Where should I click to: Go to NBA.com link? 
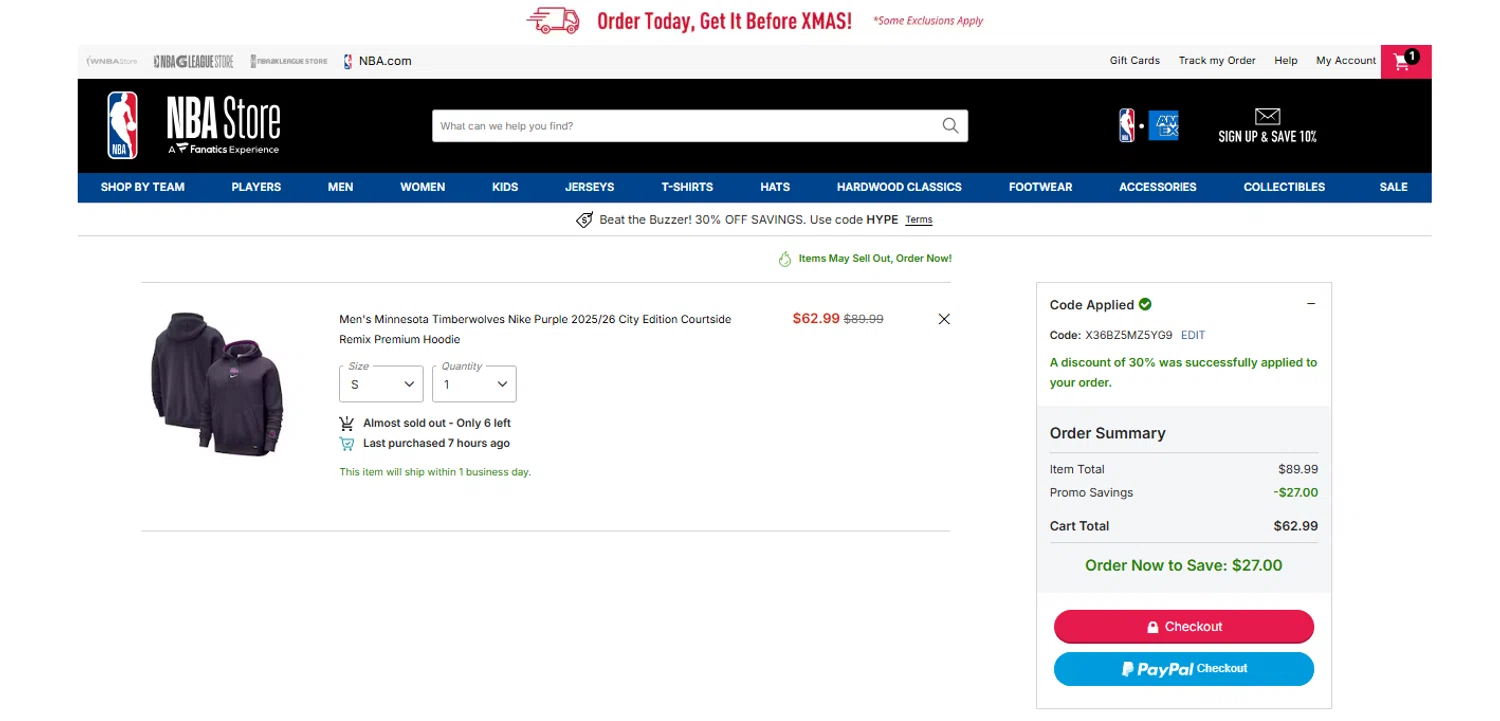(378, 61)
